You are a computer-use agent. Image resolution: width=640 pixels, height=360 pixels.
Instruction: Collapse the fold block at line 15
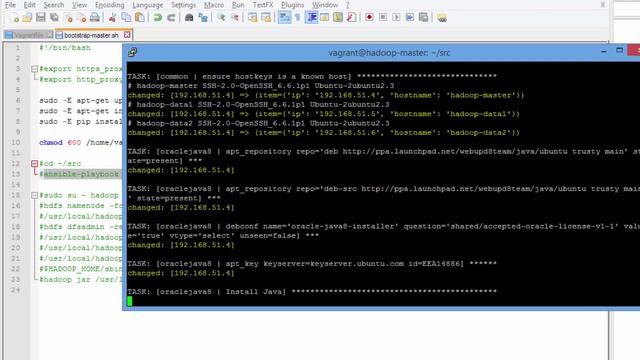tap(35, 196)
